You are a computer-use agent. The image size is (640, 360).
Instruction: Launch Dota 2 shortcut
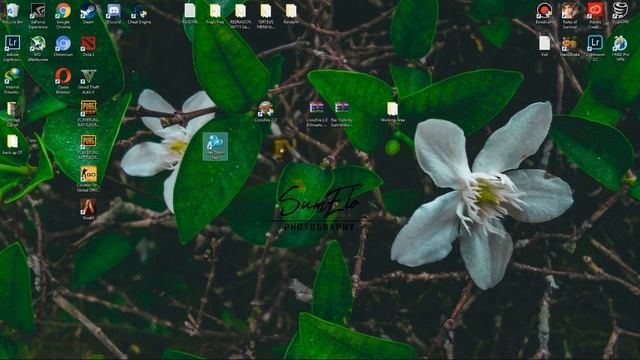(x=88, y=46)
